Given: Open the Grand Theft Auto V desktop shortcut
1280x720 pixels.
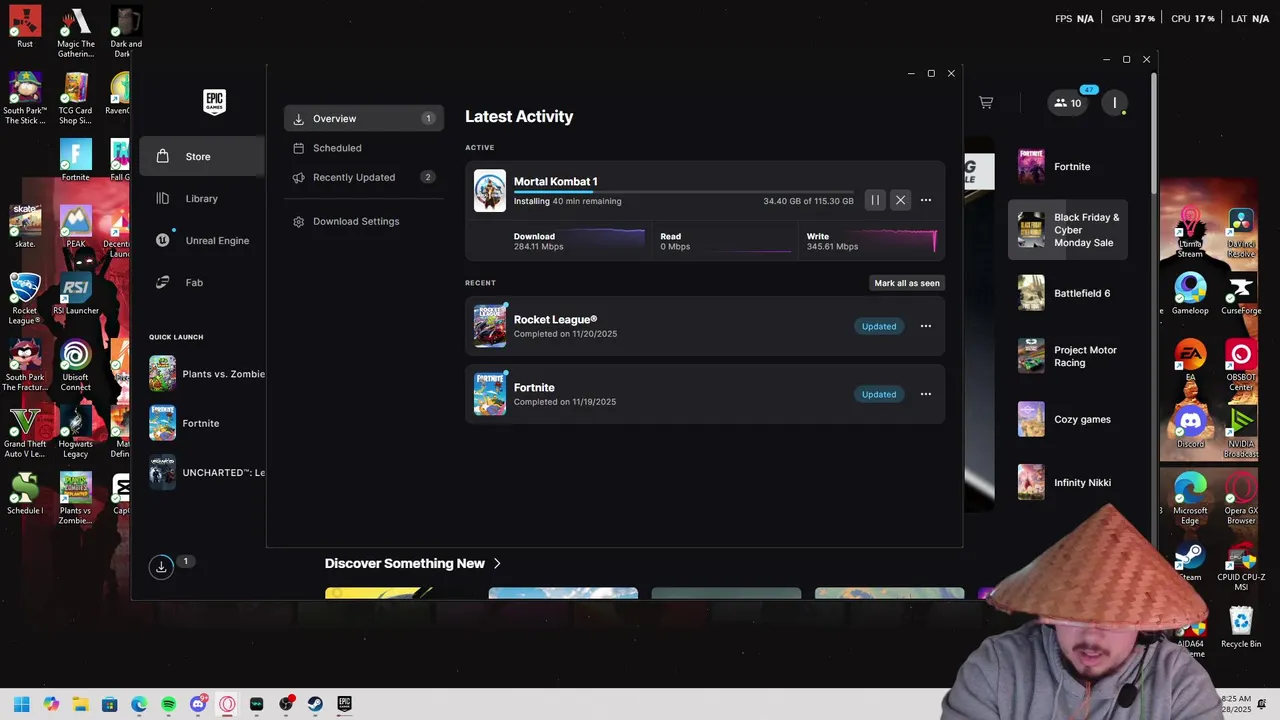Looking at the screenshot, I should 25,432.
